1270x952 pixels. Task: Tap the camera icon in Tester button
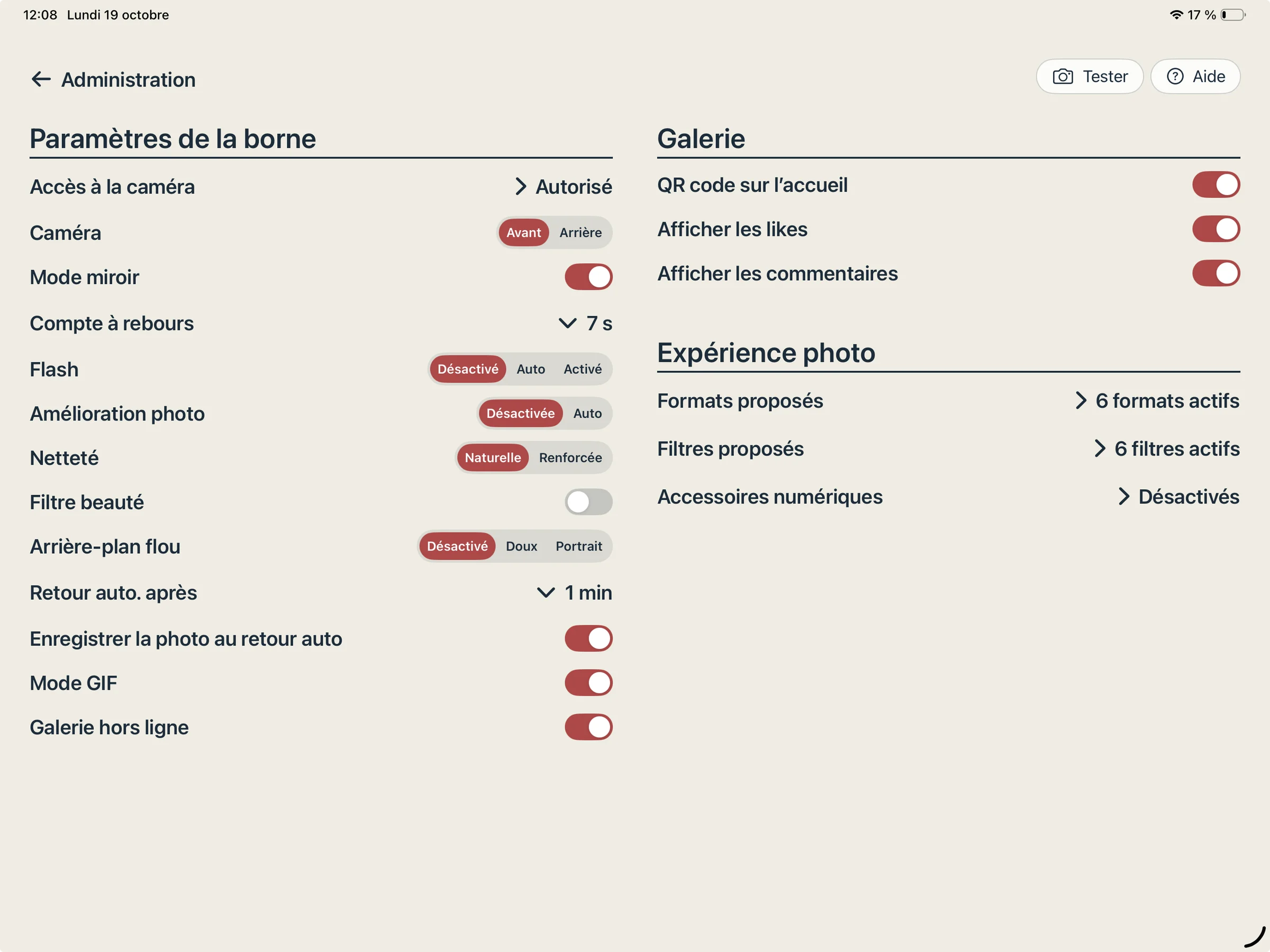coord(1063,76)
